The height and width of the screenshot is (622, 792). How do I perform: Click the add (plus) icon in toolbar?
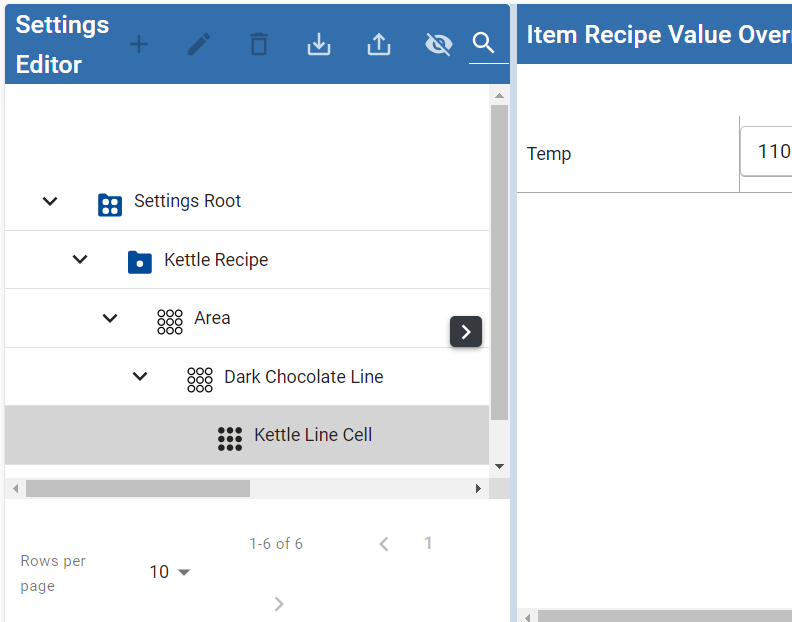tap(139, 44)
